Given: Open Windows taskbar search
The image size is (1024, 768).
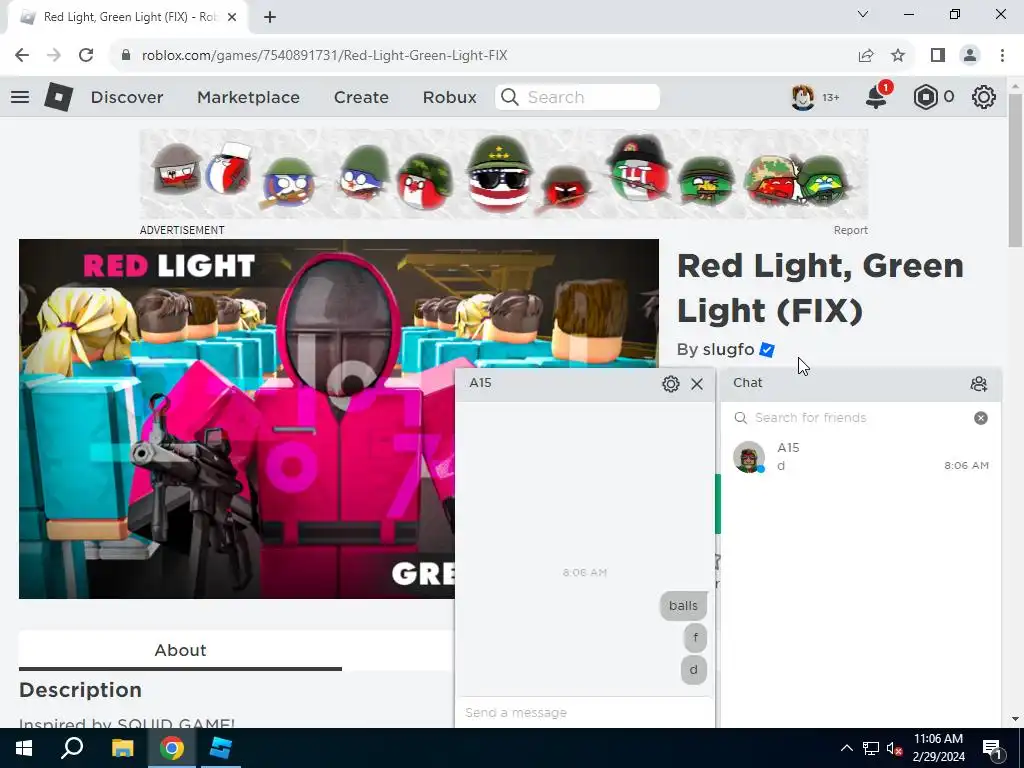Looking at the screenshot, I should (72, 748).
